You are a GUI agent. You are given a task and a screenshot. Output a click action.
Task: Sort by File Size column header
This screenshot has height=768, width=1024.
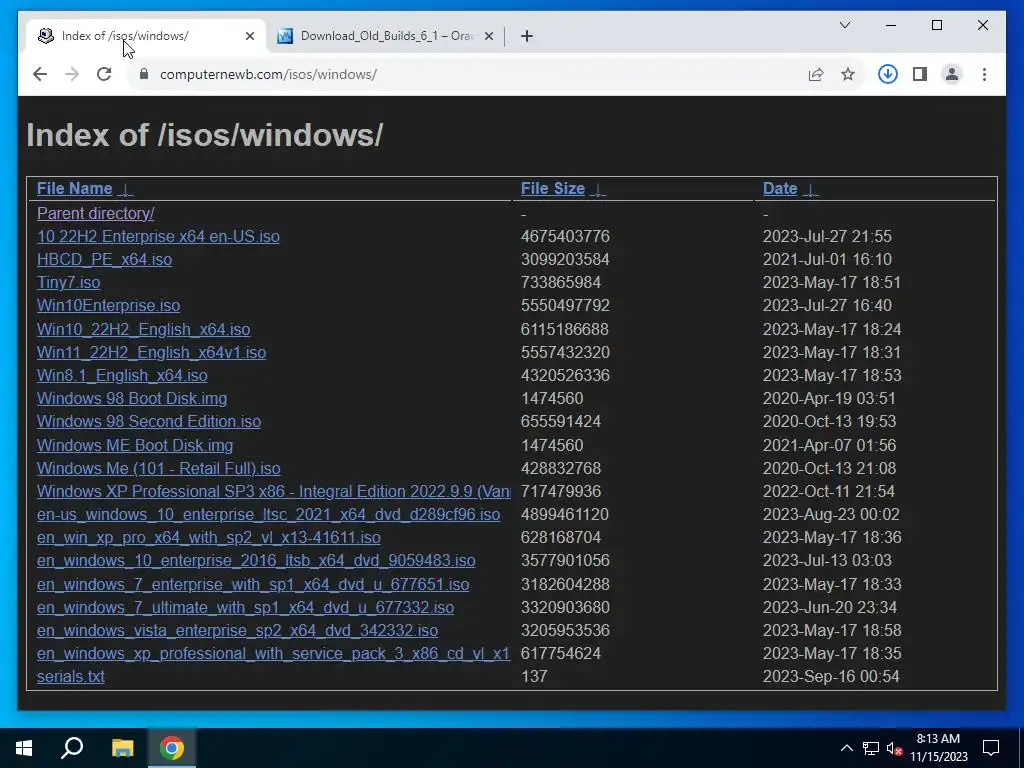coord(552,189)
